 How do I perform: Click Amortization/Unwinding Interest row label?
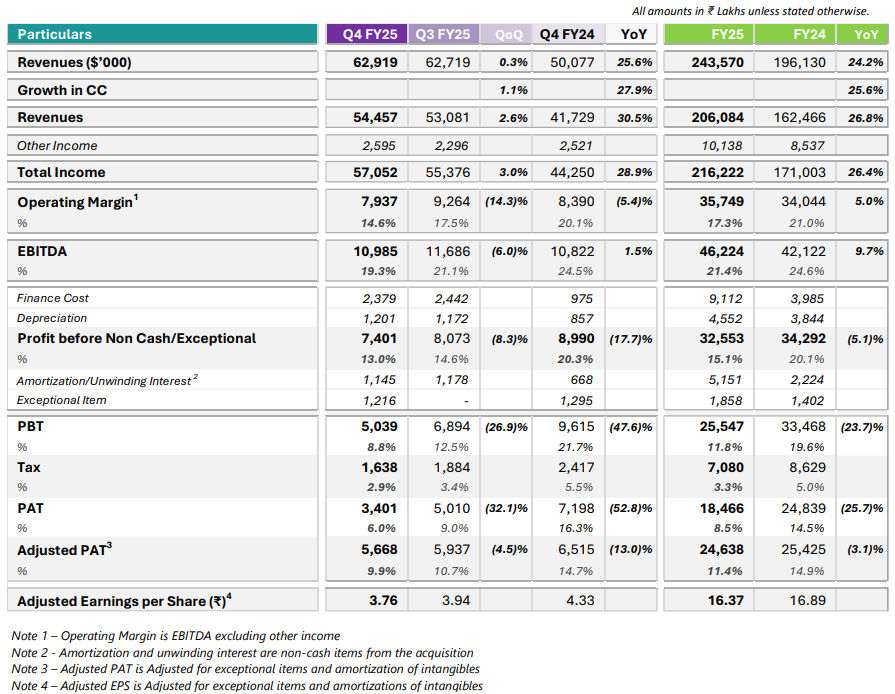point(107,380)
